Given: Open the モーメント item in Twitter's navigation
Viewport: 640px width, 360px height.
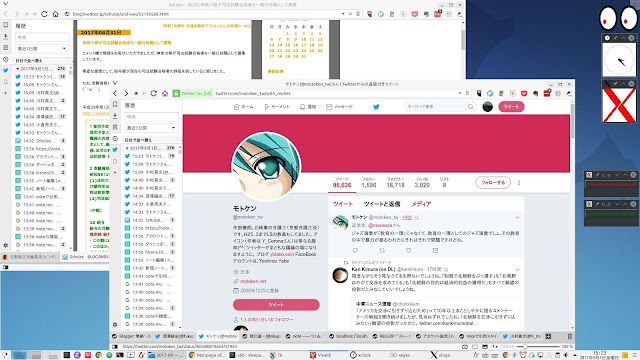Looking at the screenshot, I should click(276, 107).
